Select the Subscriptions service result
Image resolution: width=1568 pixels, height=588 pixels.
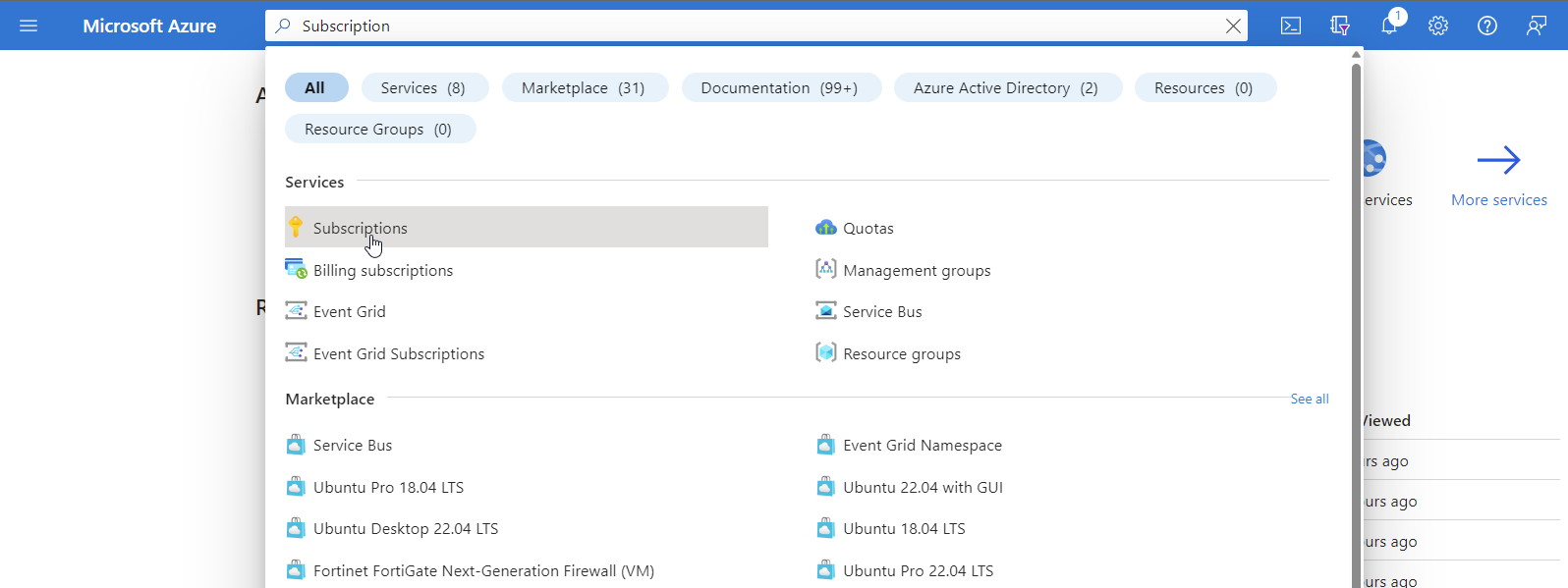[x=360, y=228]
